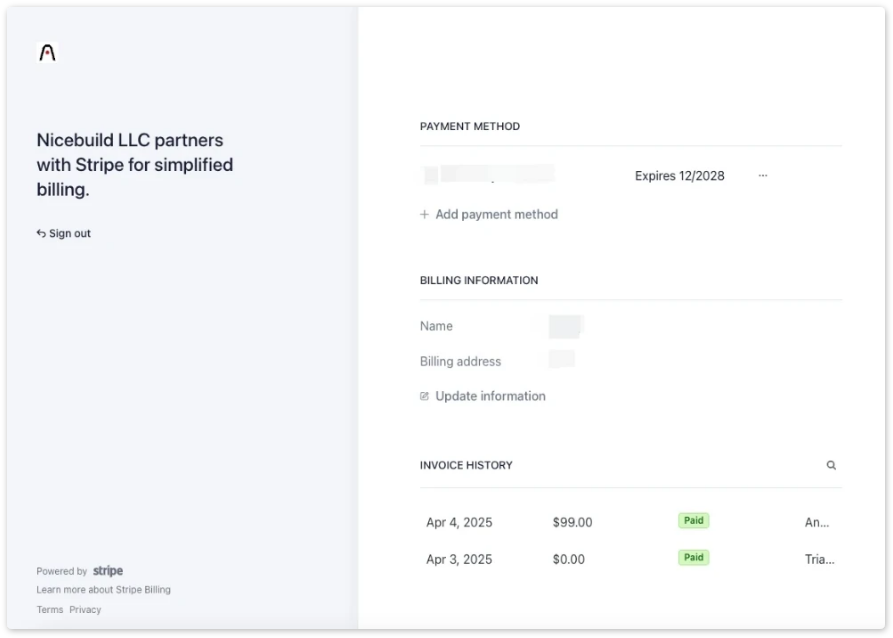
Task: Click the $99.00 invoice amount
Action: [572, 522]
